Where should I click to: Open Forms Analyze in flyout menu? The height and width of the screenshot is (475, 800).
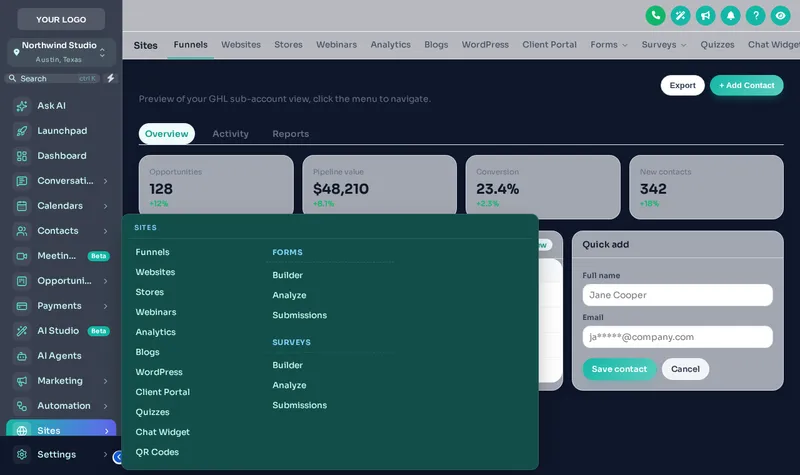click(289, 295)
